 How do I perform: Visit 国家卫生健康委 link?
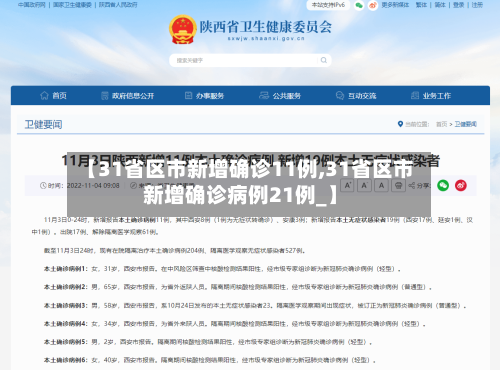72,5
